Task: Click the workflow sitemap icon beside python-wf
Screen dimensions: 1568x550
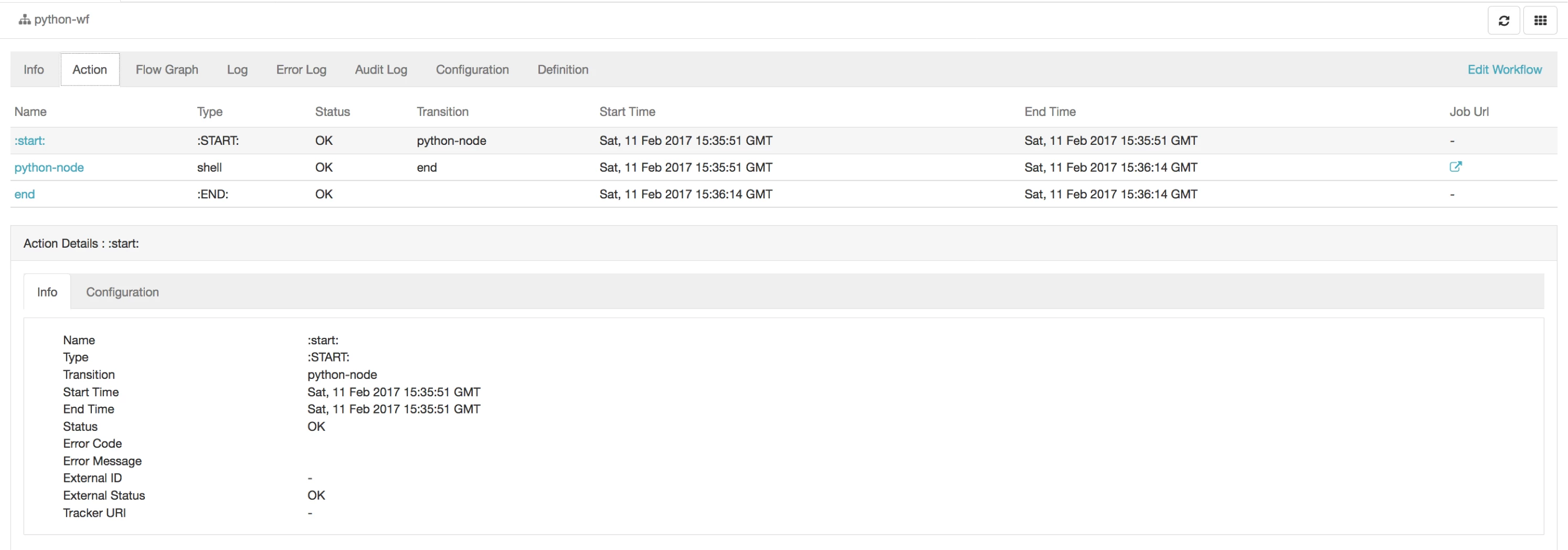Action: (24, 19)
